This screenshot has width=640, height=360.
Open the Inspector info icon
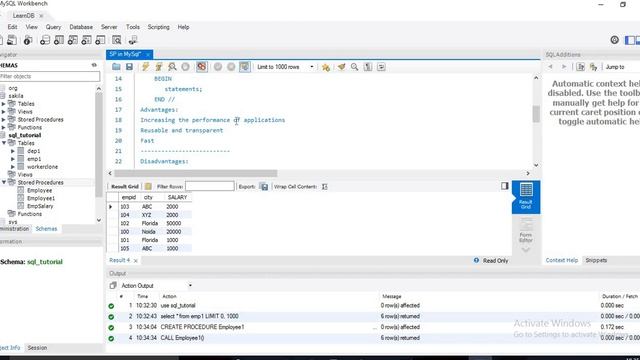[28, 40]
